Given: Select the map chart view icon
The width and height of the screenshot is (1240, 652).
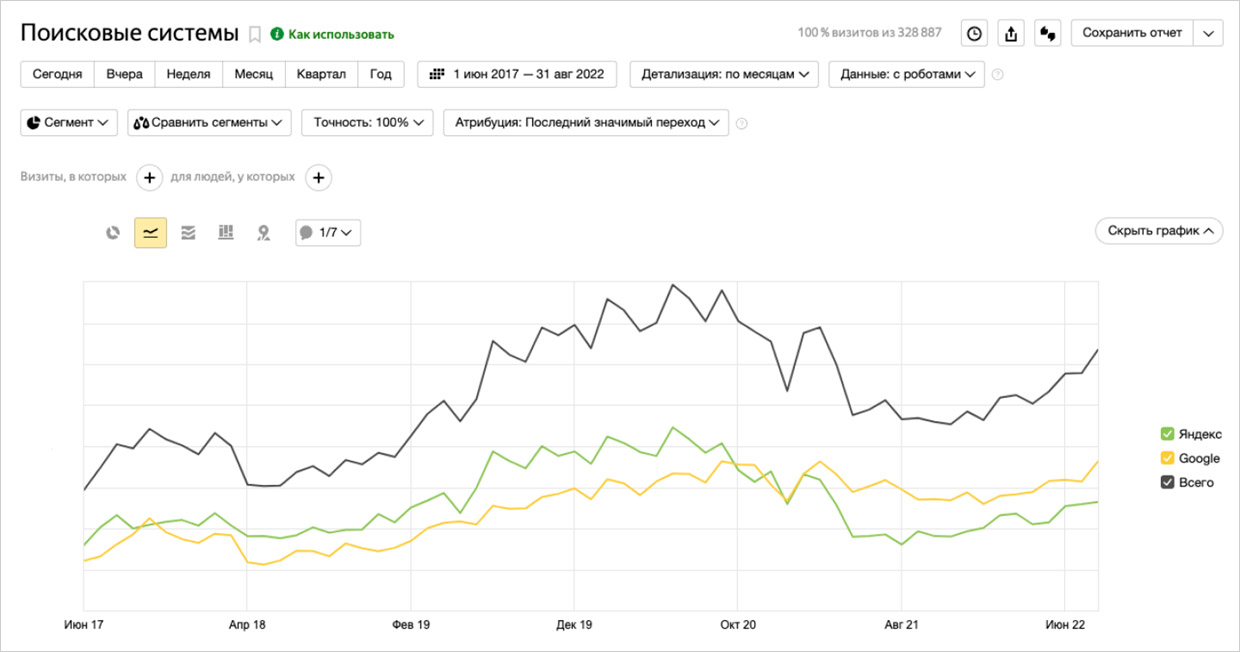Looking at the screenshot, I should (263, 233).
